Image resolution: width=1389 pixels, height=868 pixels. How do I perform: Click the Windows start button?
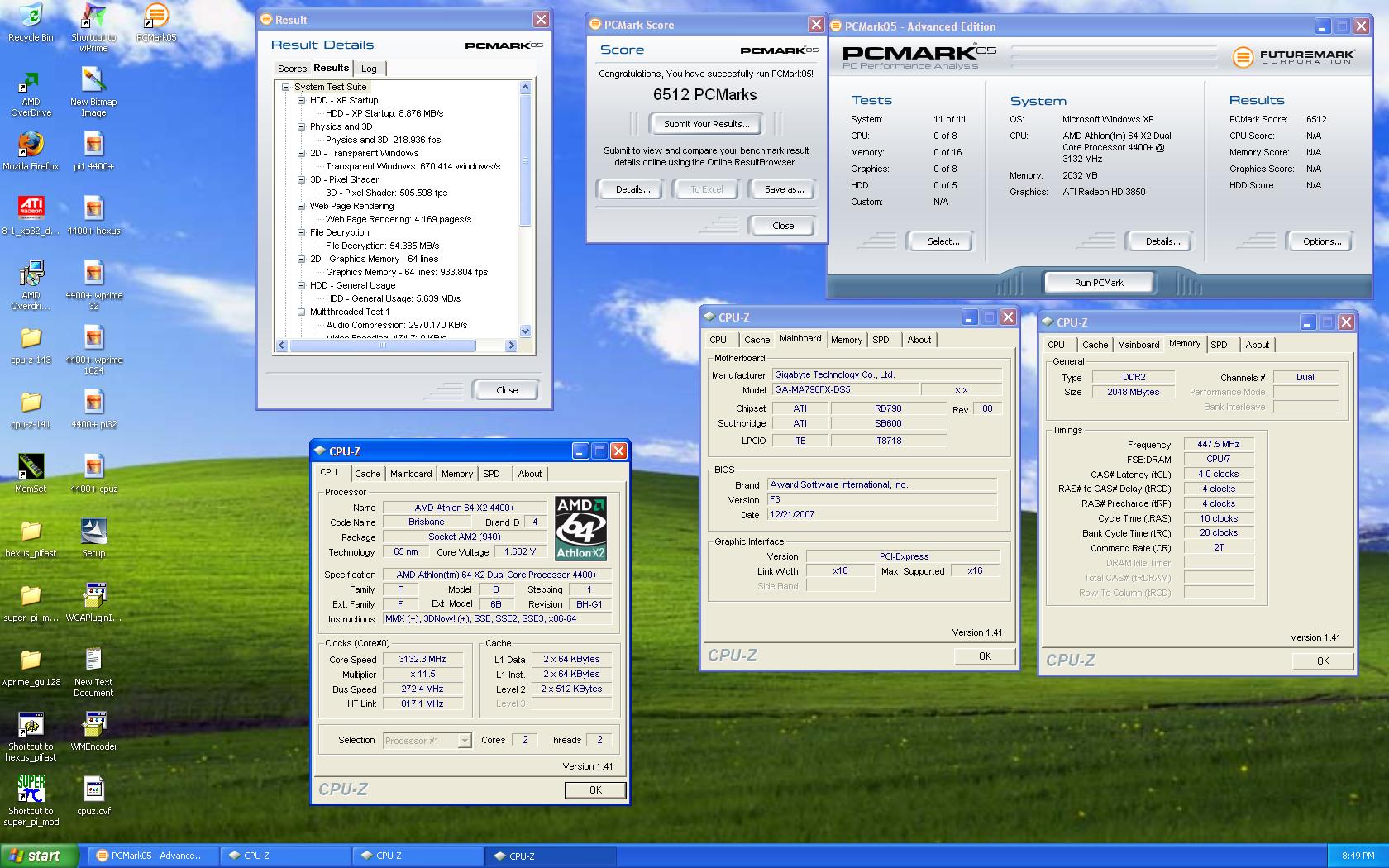coord(40,856)
